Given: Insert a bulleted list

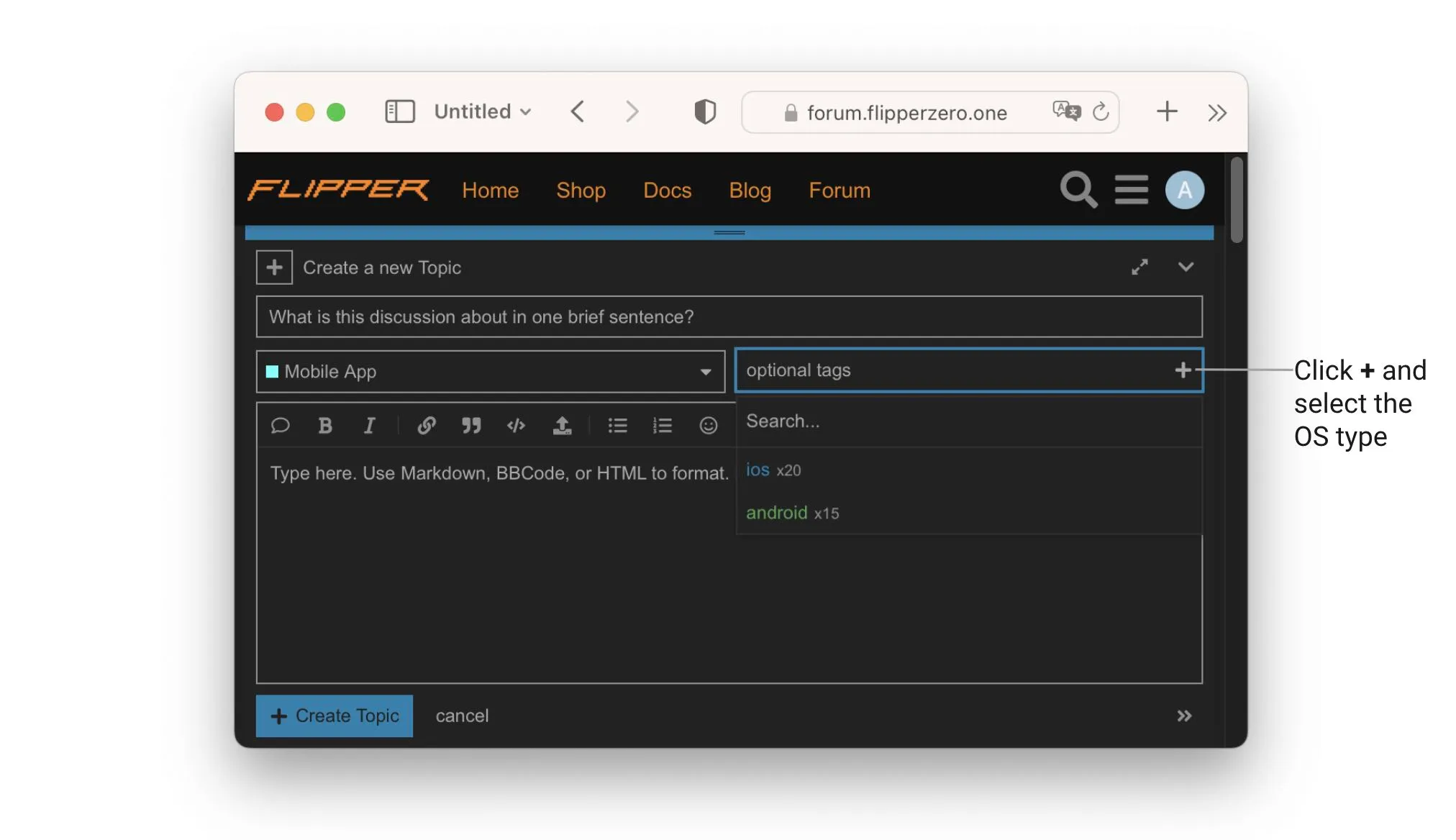Looking at the screenshot, I should pos(617,426).
